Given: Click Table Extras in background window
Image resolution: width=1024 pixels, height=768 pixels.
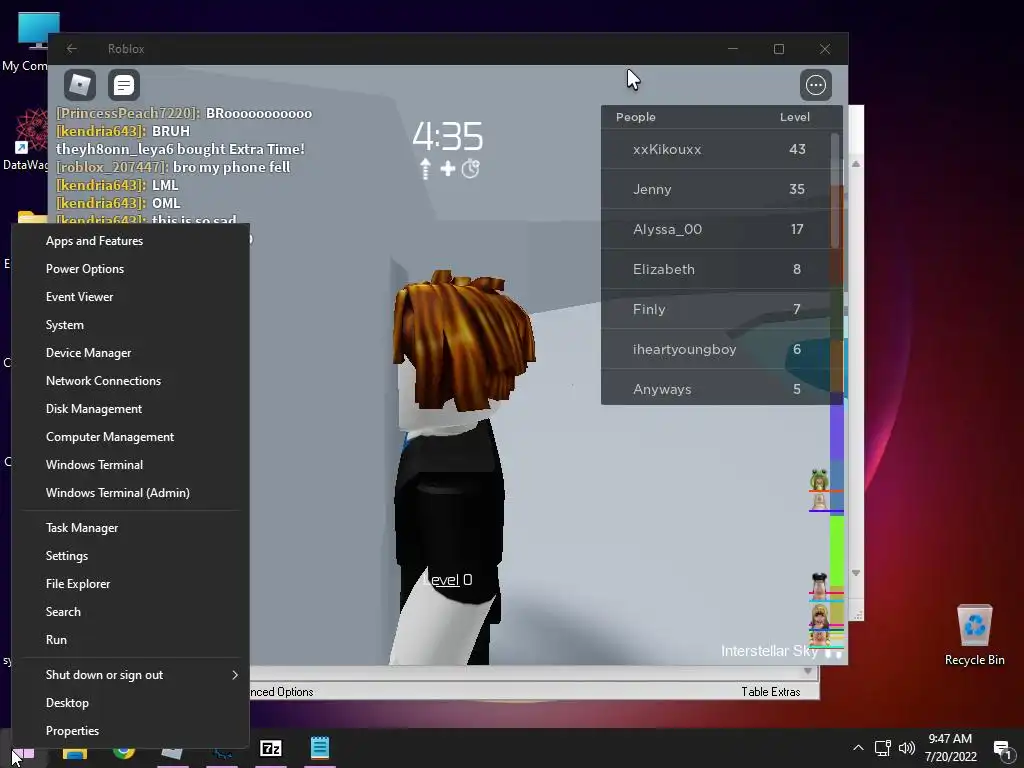Looking at the screenshot, I should (771, 692).
